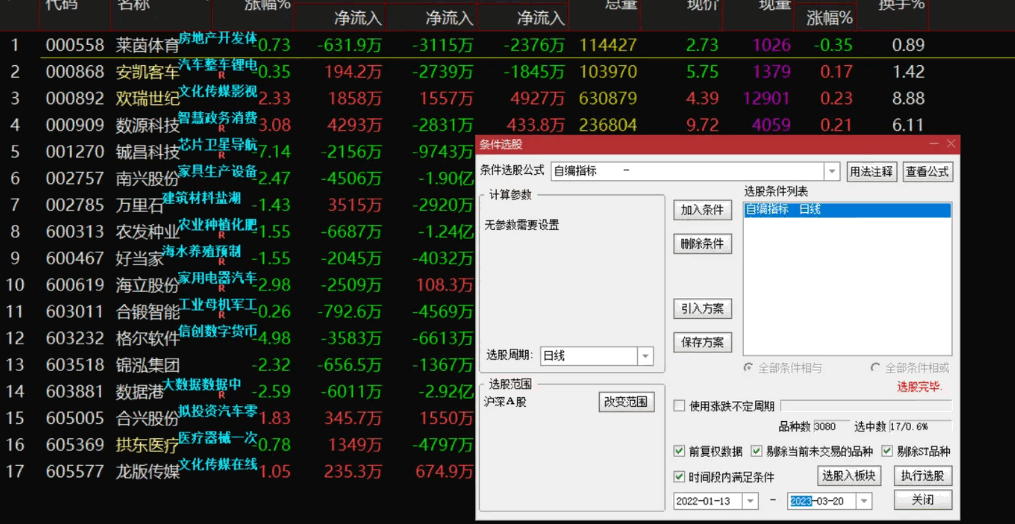Click stock code 603011
The height and width of the screenshot is (524, 1015).
point(74,312)
